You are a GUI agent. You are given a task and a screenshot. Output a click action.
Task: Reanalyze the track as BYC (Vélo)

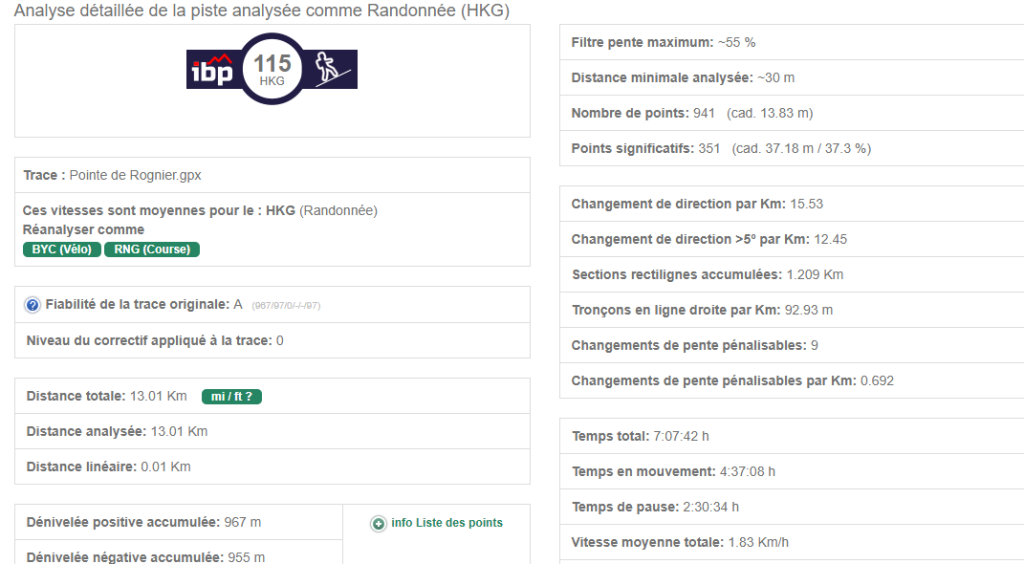coord(62,249)
